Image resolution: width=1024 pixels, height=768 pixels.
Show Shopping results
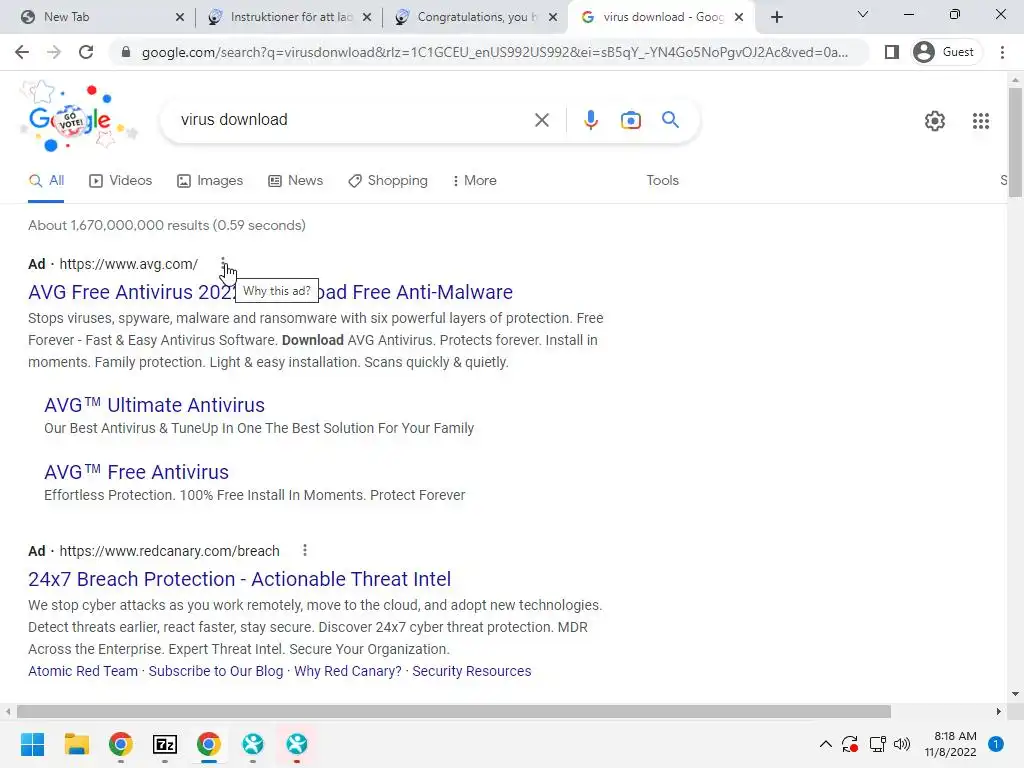click(388, 181)
